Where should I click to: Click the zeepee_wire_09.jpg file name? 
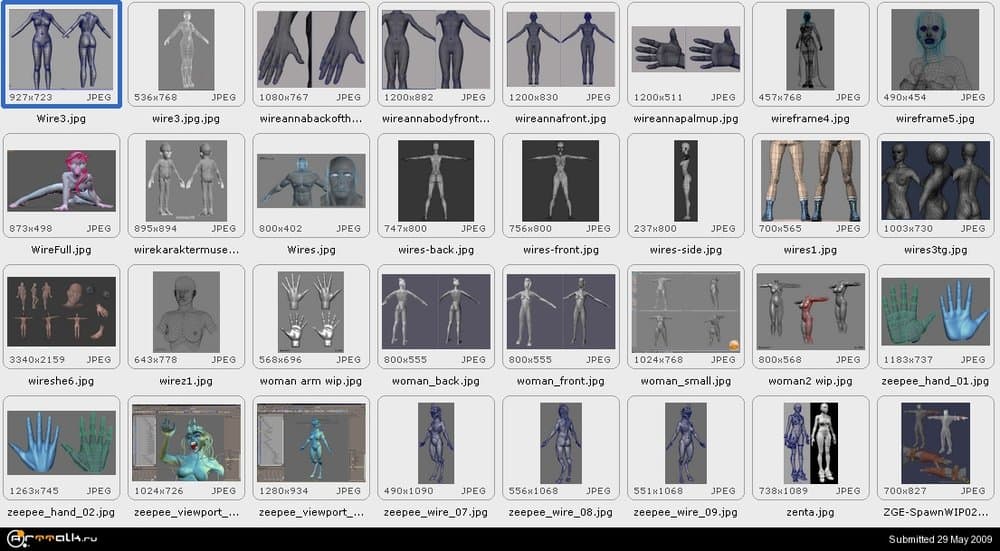click(x=686, y=512)
